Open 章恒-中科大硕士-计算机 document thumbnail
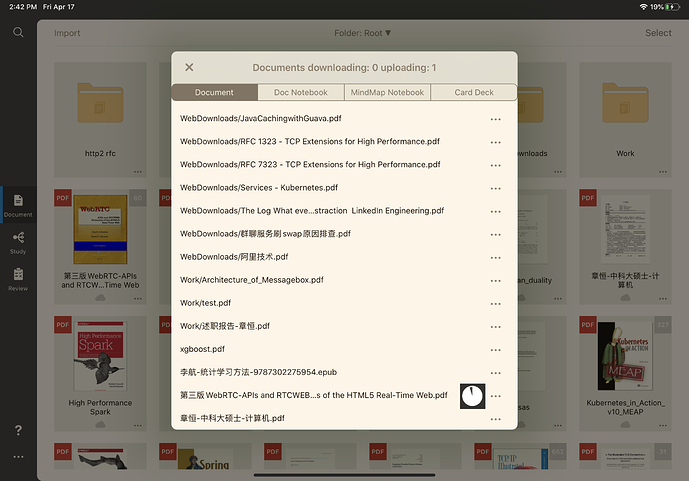 coord(625,229)
